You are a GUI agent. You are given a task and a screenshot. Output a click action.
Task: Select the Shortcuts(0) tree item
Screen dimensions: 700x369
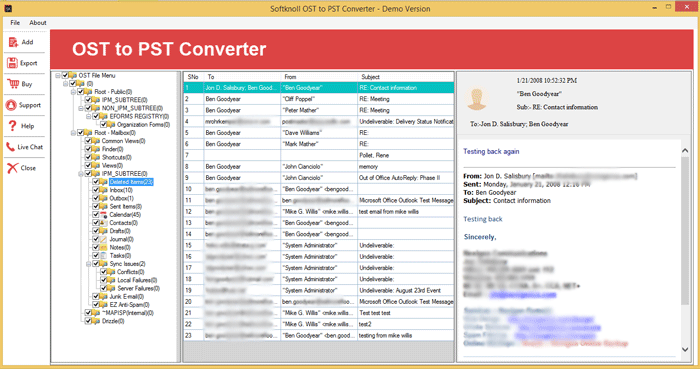(117, 157)
